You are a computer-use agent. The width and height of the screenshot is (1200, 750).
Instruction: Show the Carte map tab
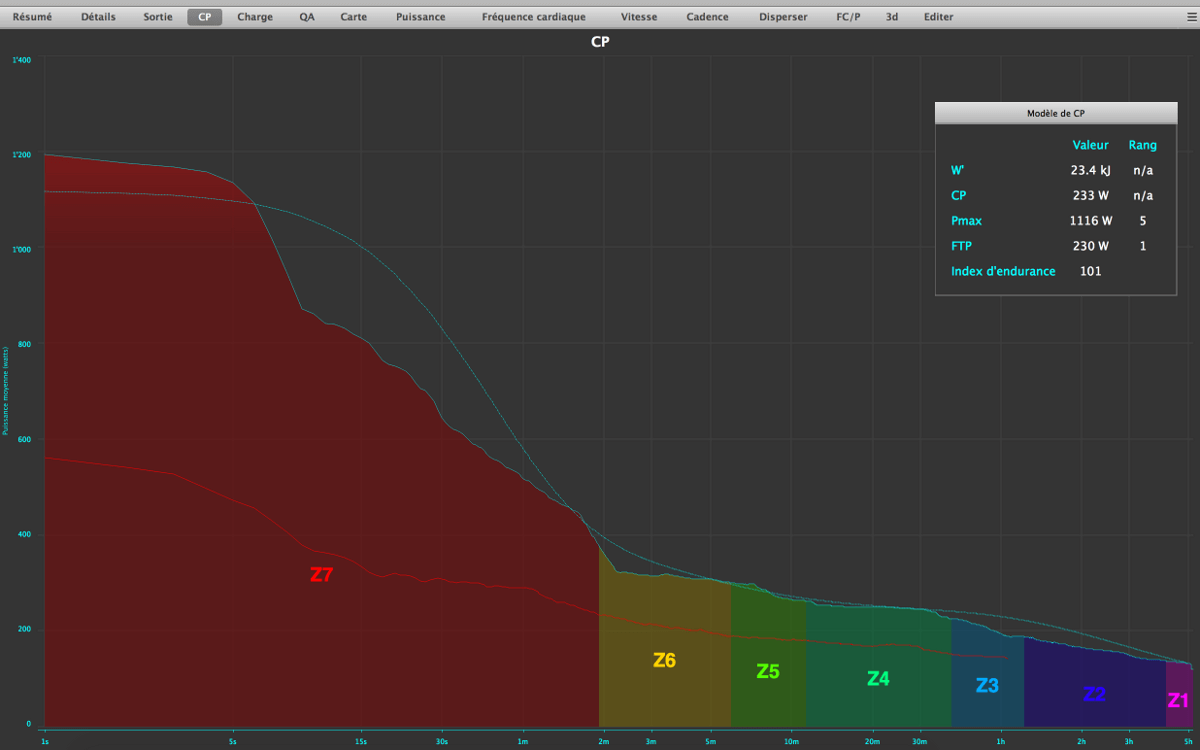coord(353,17)
